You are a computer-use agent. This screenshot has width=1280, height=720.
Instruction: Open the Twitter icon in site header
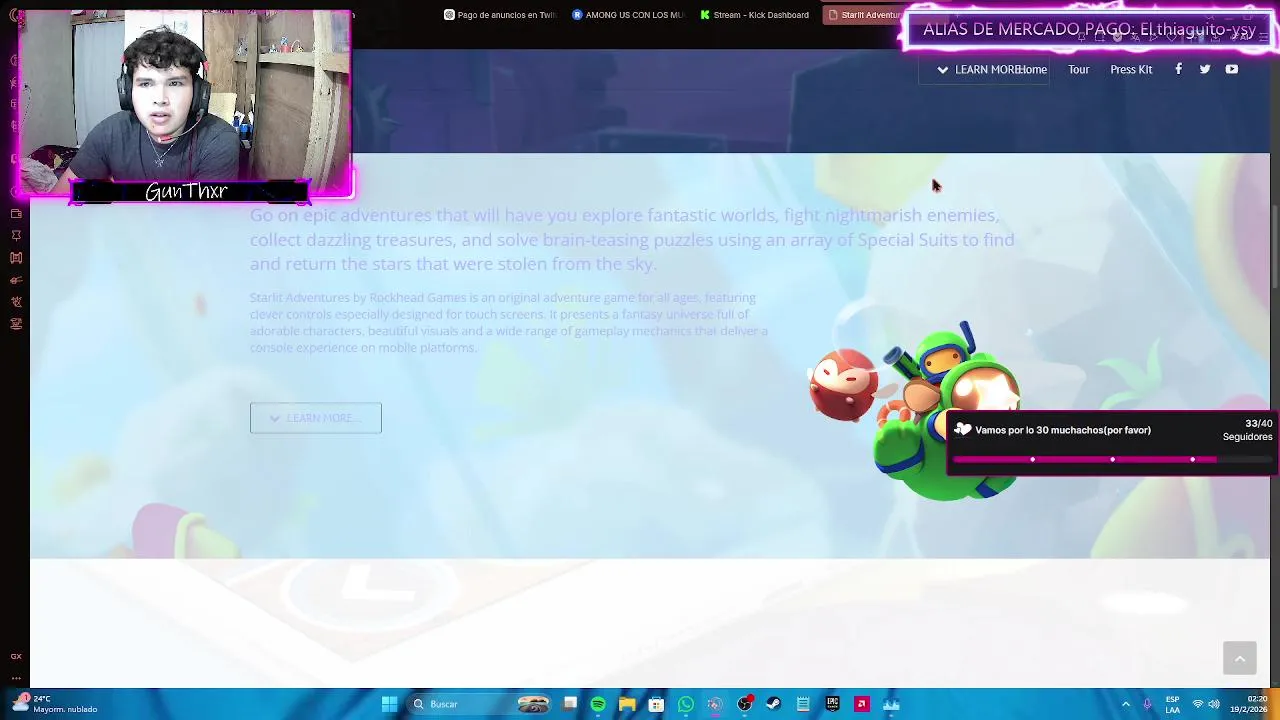coord(1205,69)
